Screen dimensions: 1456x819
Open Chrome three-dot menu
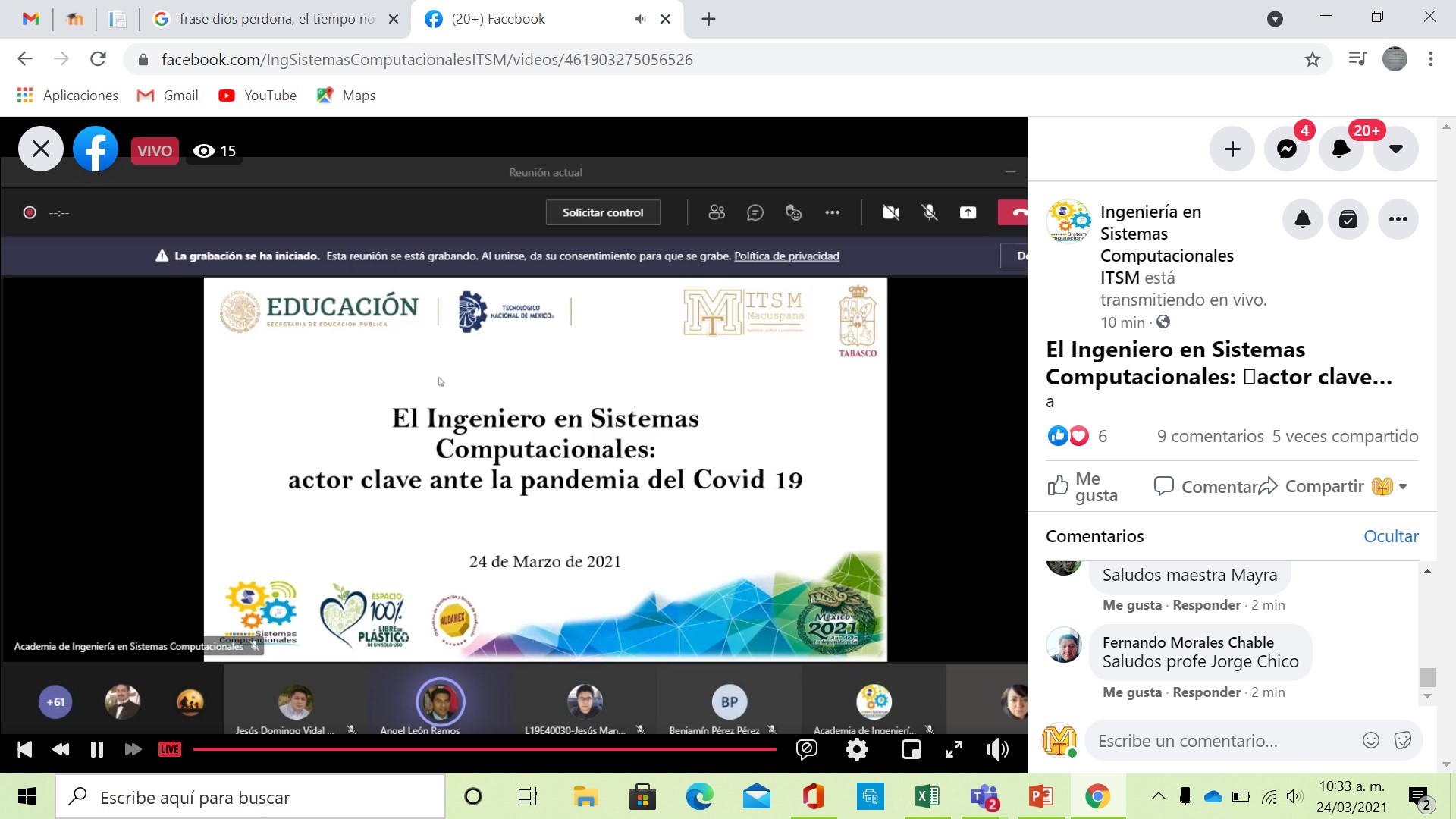(x=1431, y=59)
